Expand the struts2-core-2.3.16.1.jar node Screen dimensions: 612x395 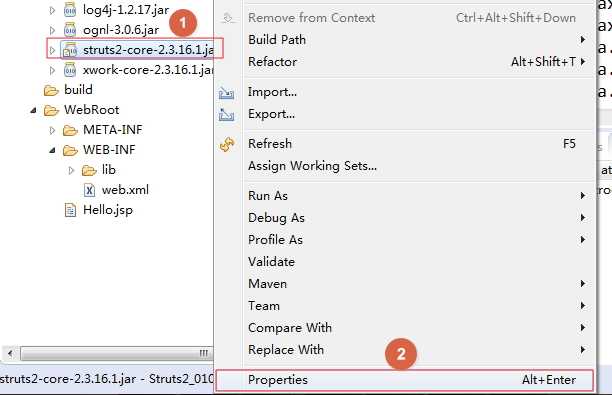(52, 50)
